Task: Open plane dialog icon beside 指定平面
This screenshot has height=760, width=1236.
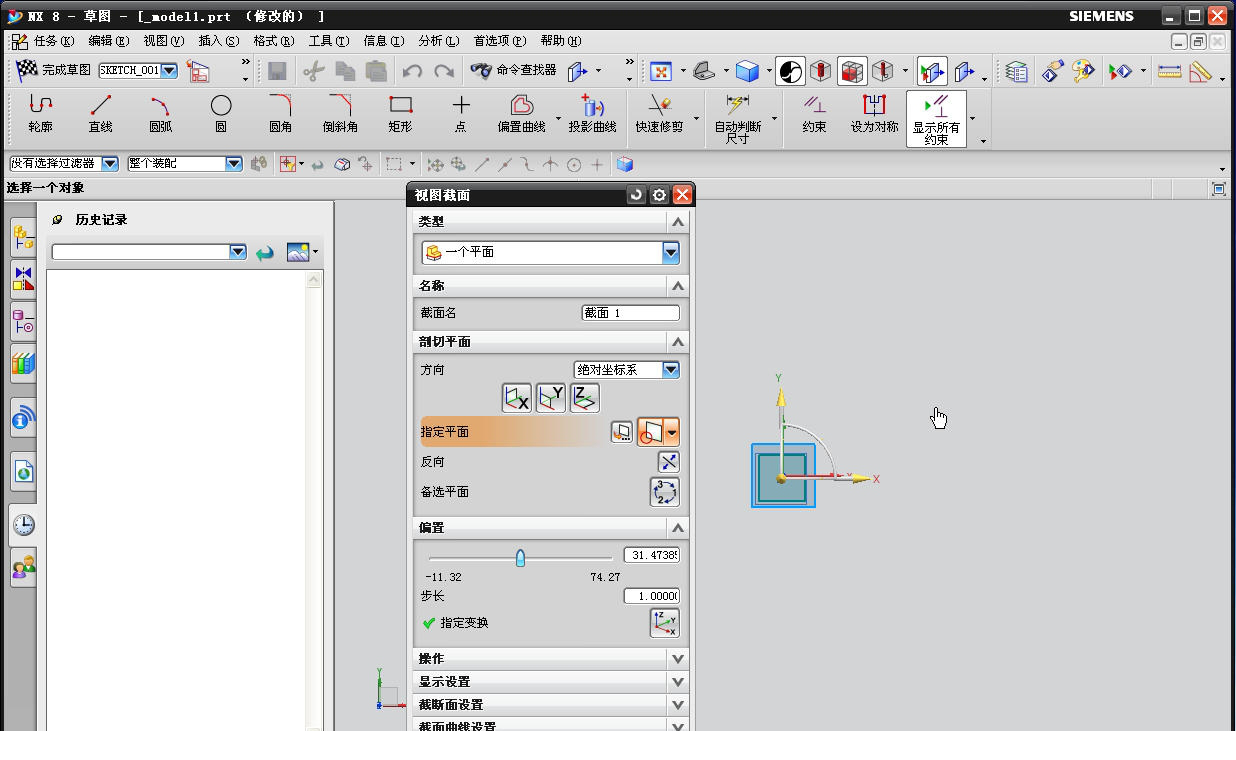Action: tap(621, 432)
